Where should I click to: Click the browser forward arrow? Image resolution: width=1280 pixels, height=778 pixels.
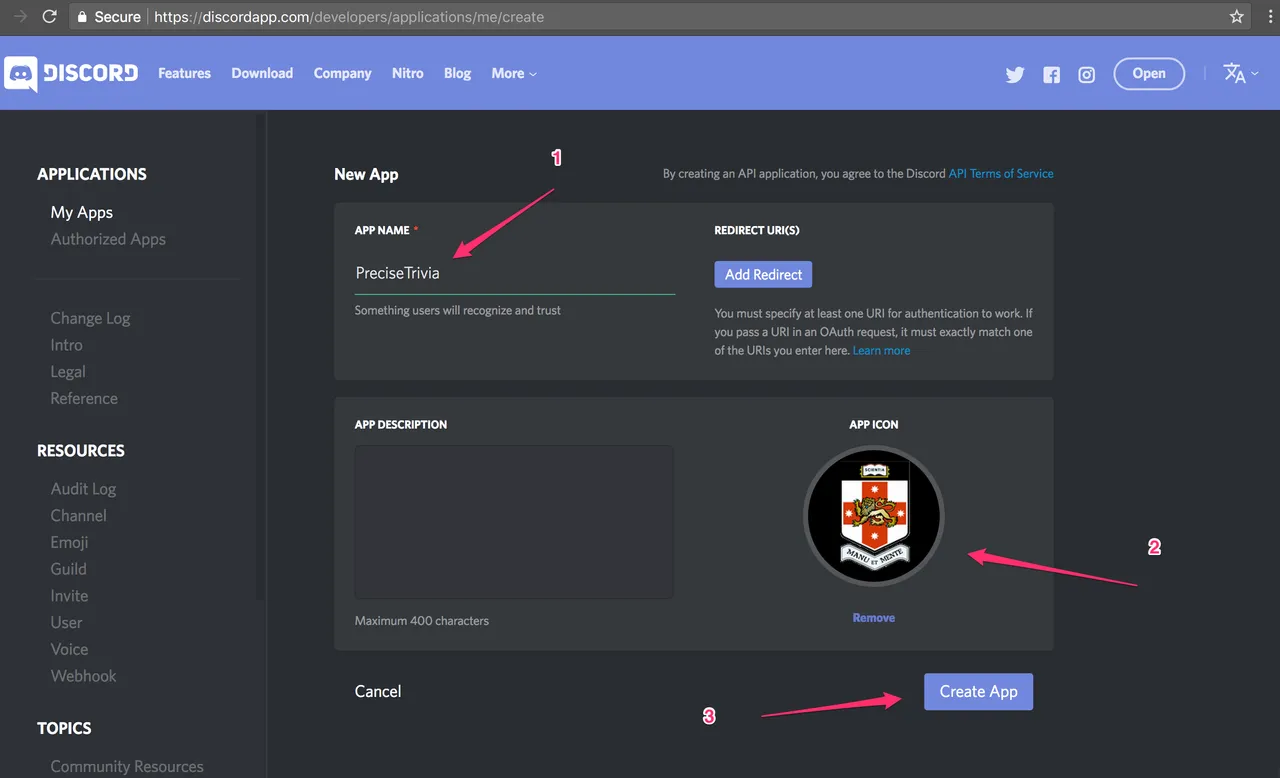tap(19, 17)
